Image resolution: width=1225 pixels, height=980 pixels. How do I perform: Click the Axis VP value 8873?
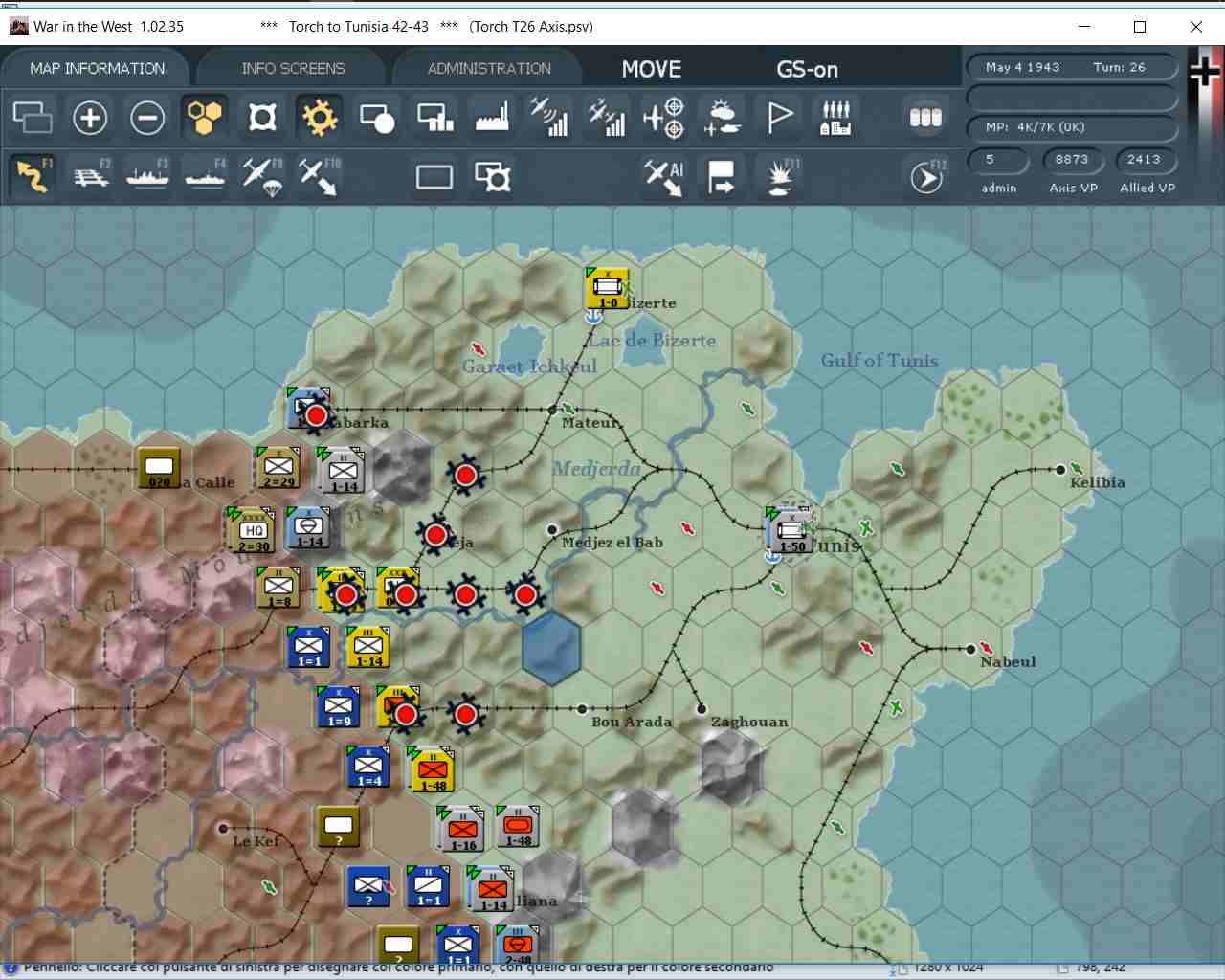click(x=1072, y=160)
